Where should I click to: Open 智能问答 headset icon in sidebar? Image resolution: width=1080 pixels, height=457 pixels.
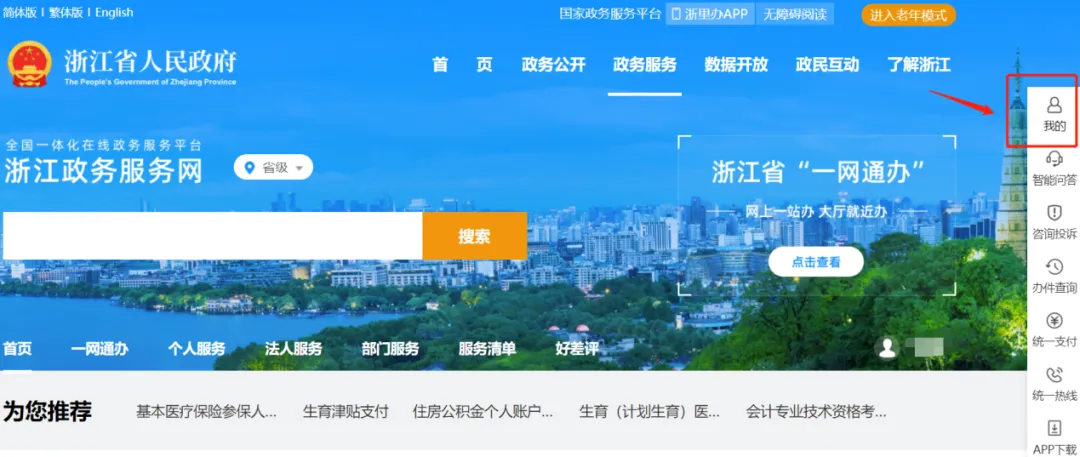pos(1054,159)
